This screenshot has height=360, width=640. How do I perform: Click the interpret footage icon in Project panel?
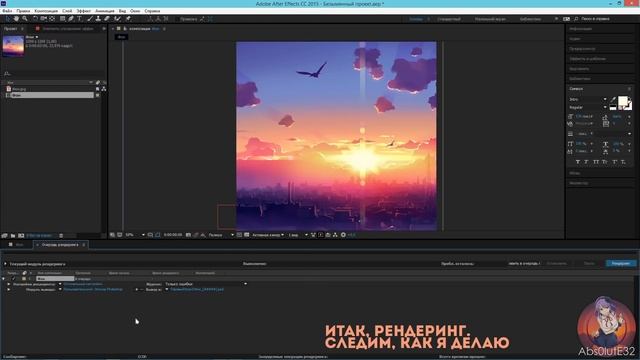pos(4,236)
